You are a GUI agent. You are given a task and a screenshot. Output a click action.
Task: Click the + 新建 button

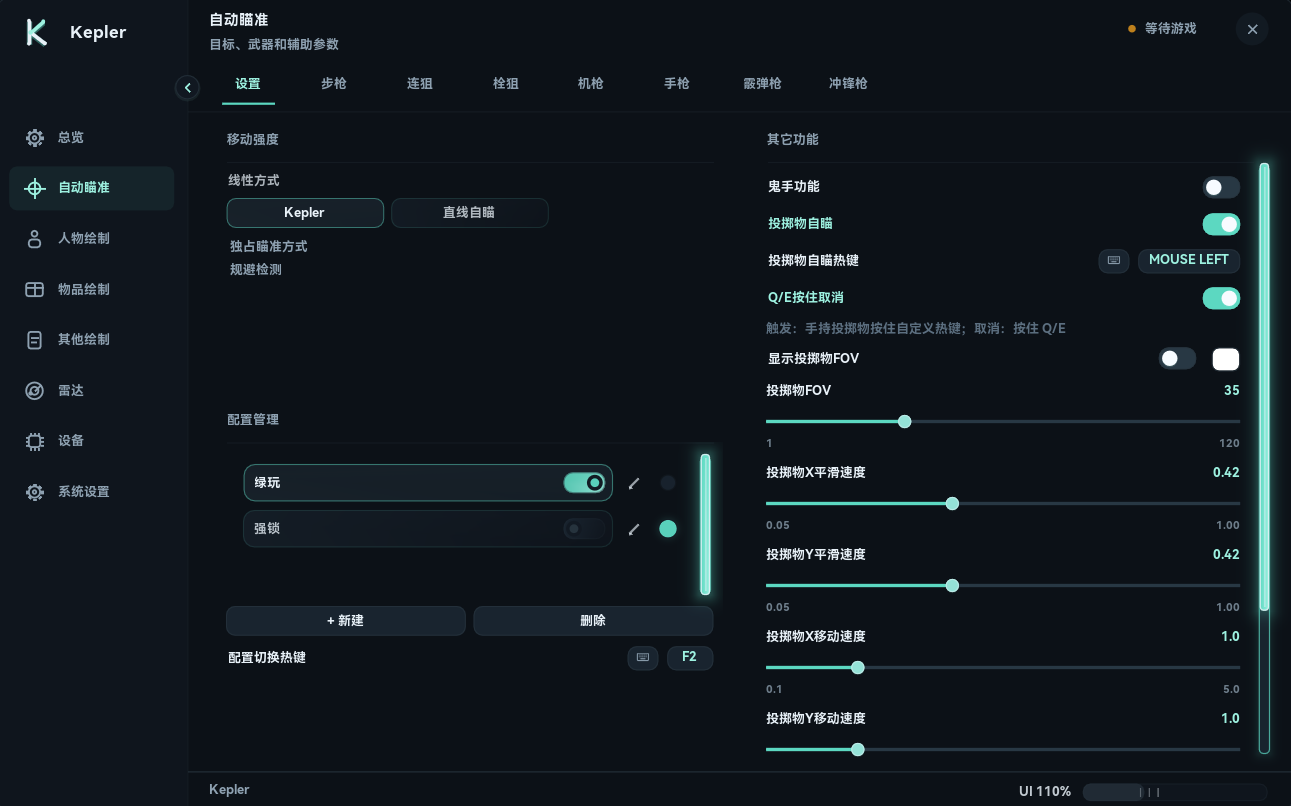click(x=346, y=621)
